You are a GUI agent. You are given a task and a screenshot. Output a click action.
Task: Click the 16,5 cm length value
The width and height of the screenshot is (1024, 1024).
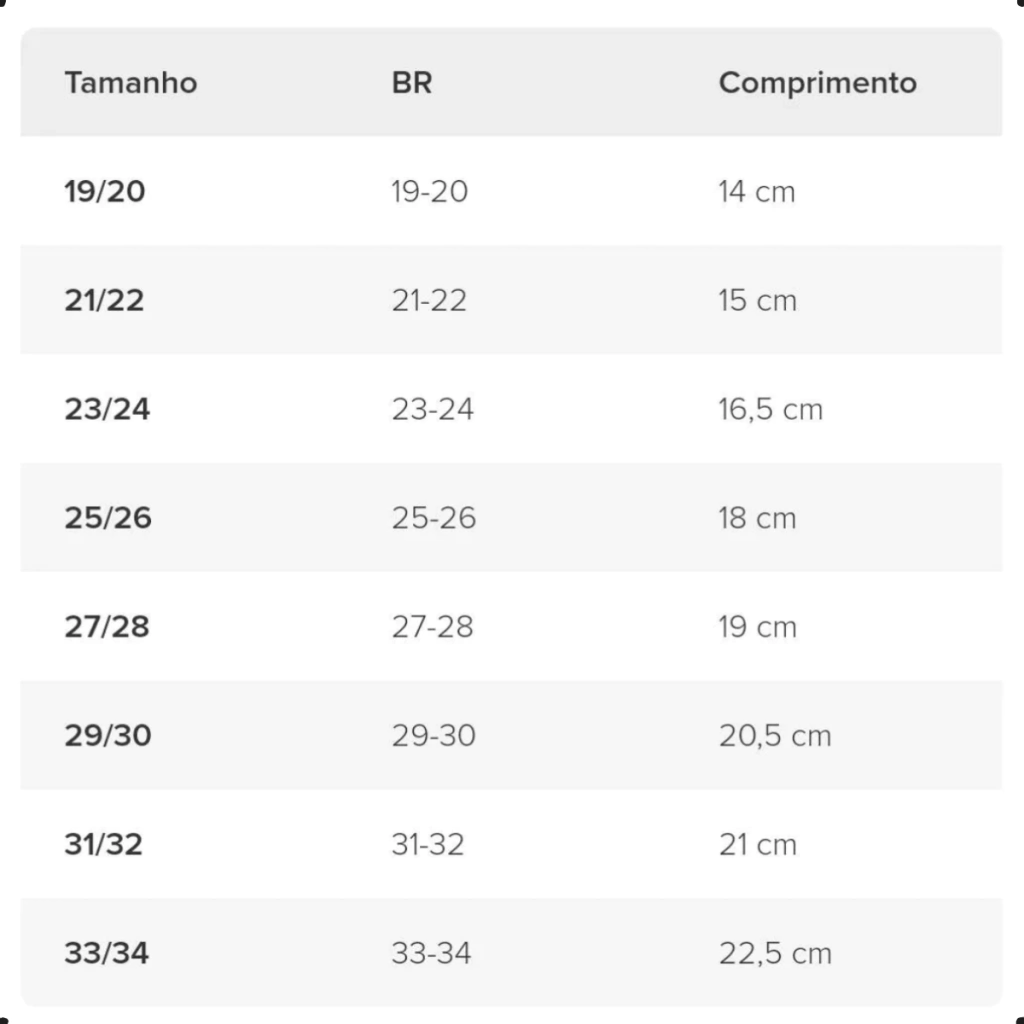(770, 409)
